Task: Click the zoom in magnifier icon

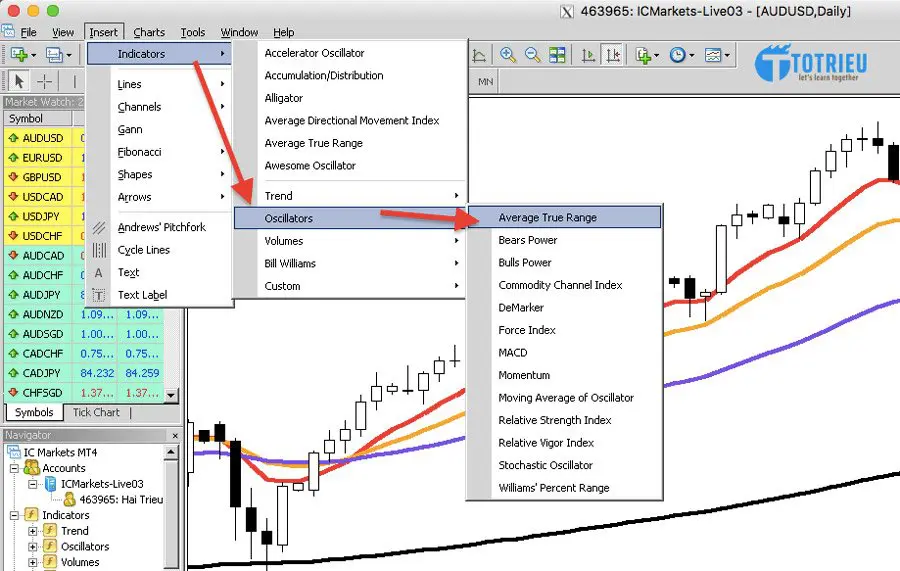Action: (508, 55)
